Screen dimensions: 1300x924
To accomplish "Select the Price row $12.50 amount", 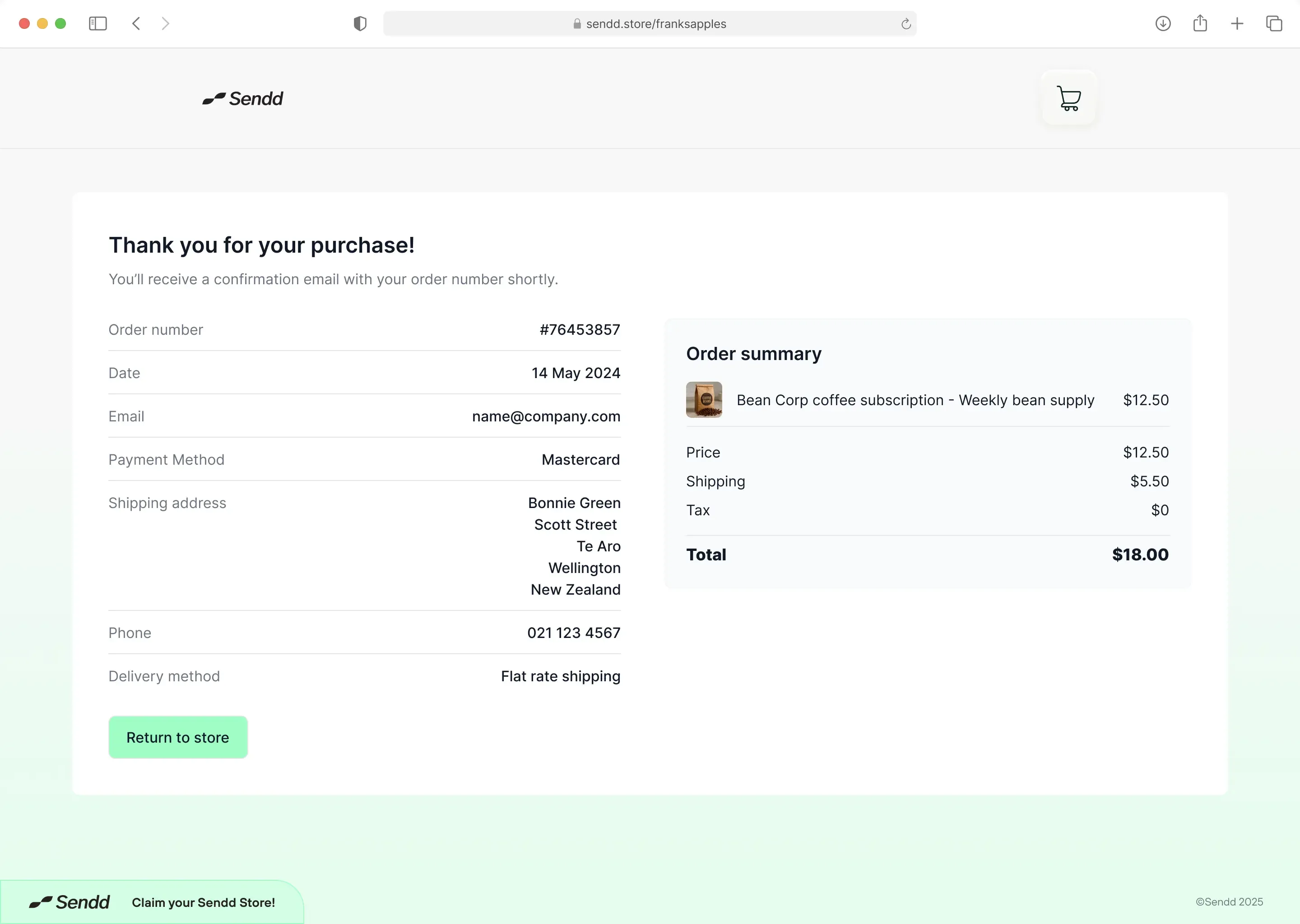I will [1145, 453].
